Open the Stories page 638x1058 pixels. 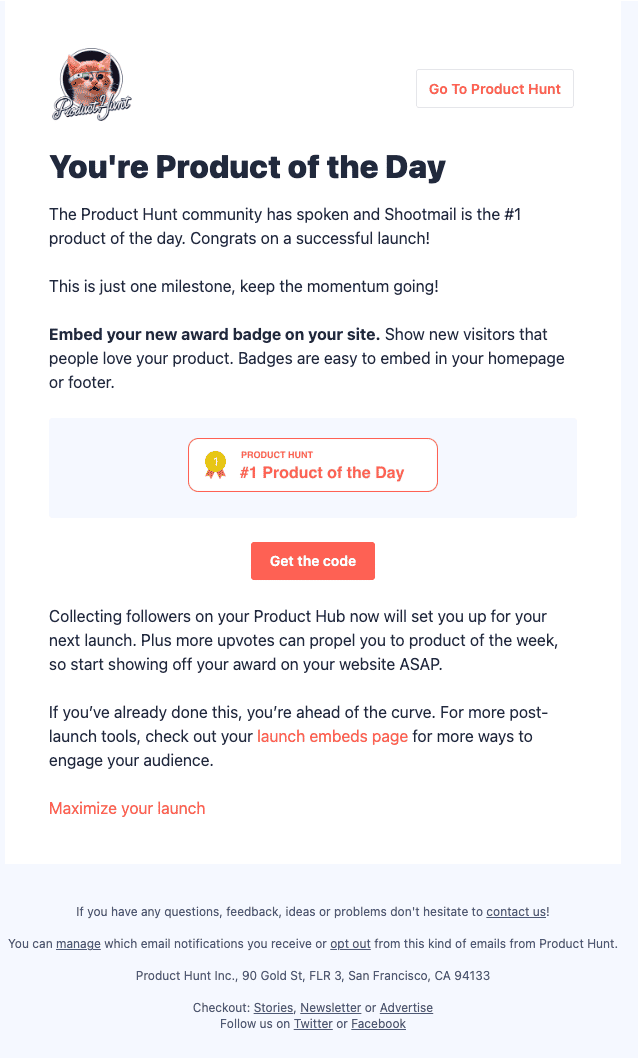[273, 1007]
